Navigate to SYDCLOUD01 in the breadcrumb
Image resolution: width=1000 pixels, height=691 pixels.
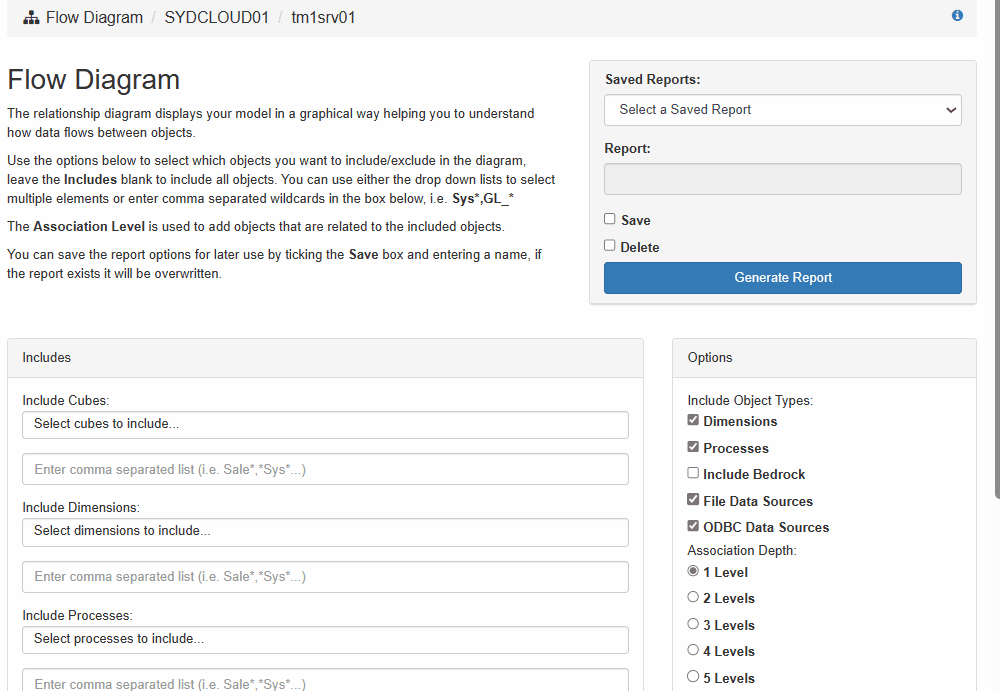pos(216,18)
